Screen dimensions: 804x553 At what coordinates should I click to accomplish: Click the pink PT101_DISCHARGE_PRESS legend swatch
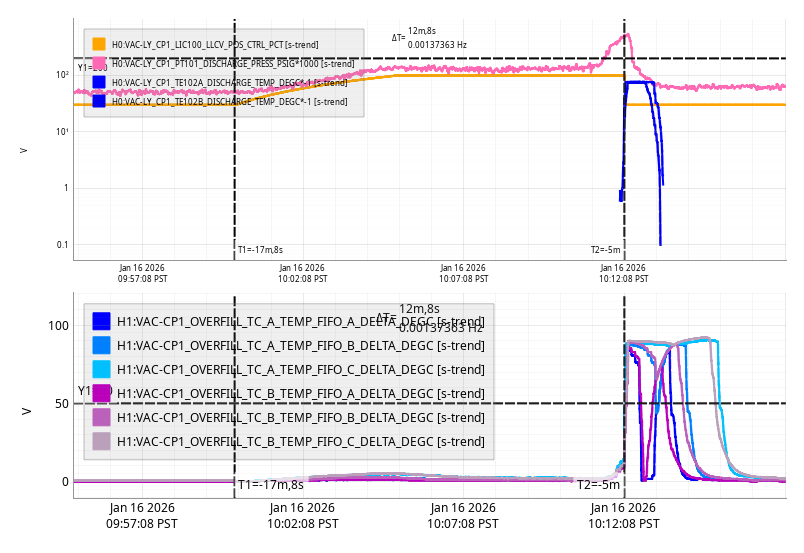99,63
